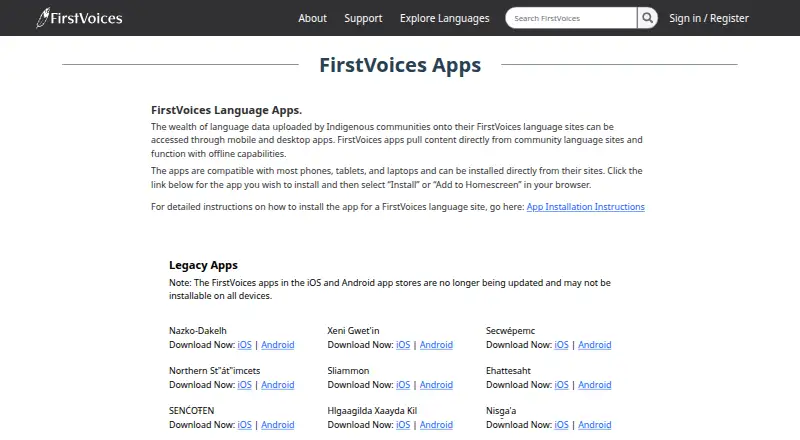Viewport: 800px width, 440px height.
Task: Open Nisga'a iOS download link
Action: point(561,424)
